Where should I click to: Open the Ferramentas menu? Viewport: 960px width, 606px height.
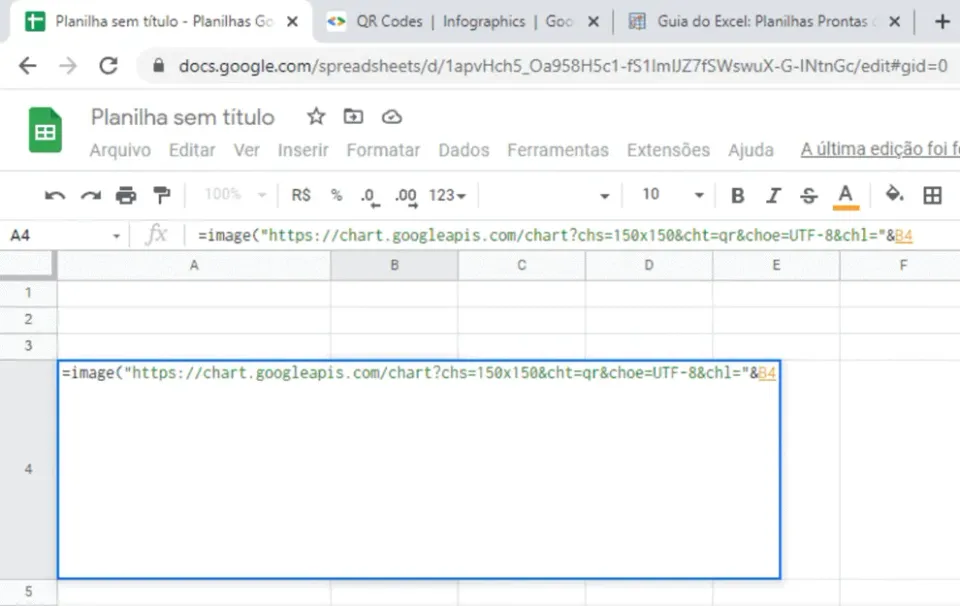(x=558, y=150)
